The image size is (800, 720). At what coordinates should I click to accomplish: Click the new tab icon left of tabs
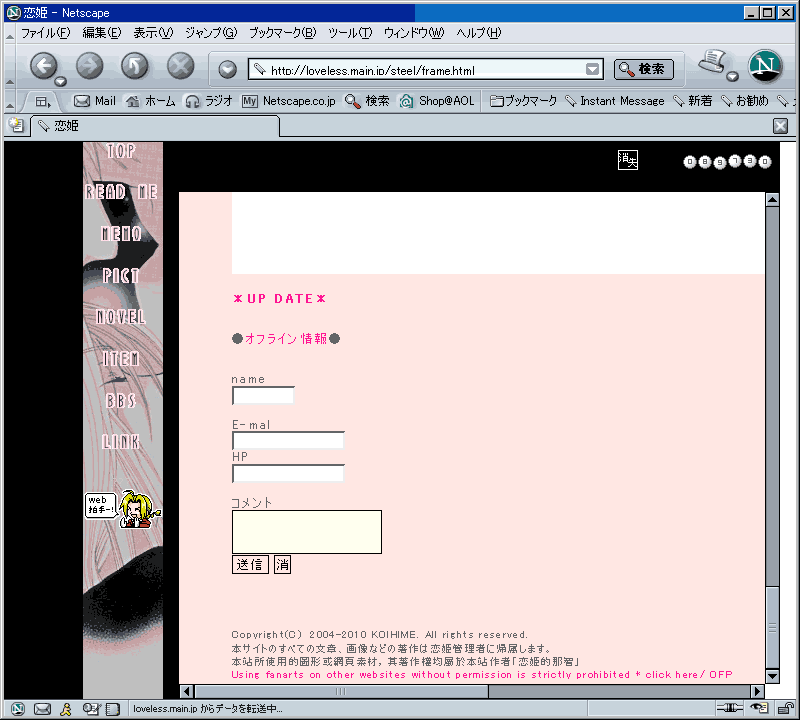16,125
